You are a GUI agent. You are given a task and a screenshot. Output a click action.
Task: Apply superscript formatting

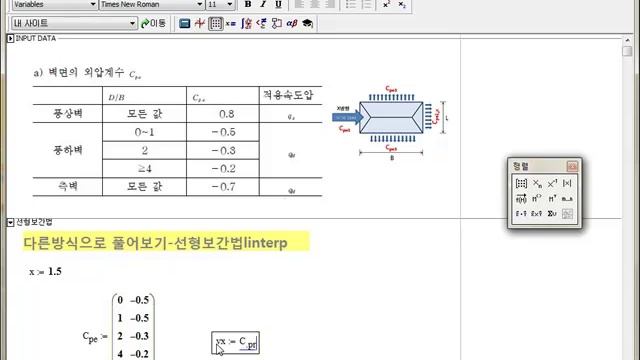point(386,4)
